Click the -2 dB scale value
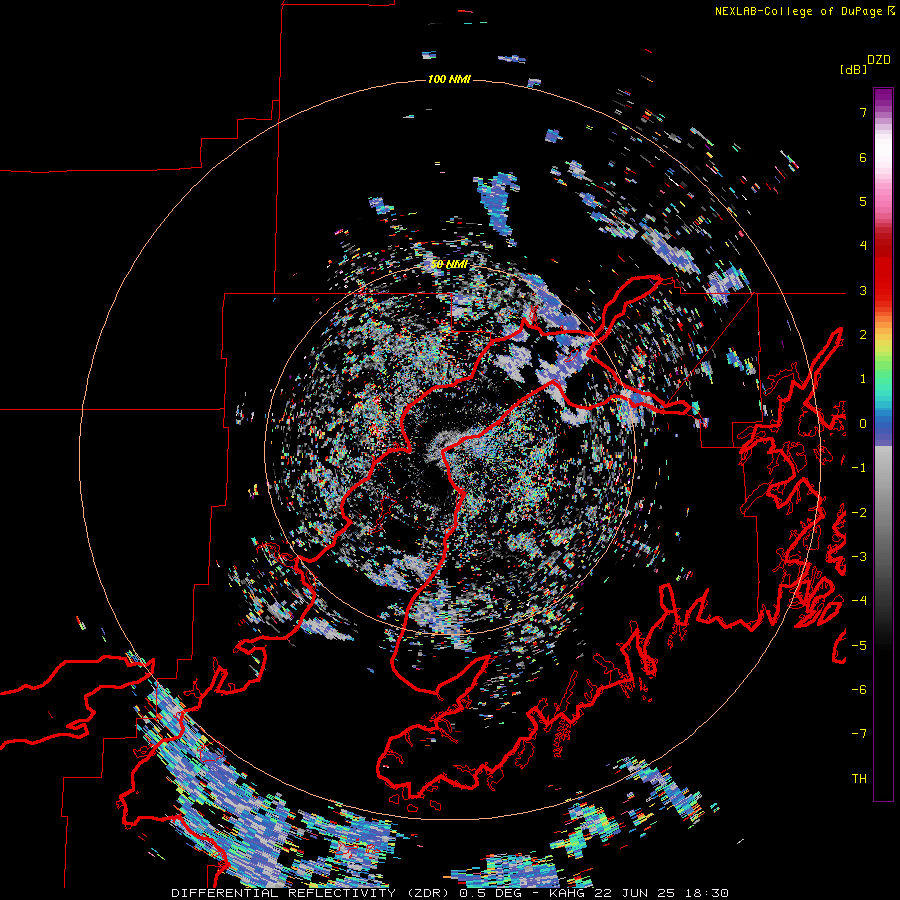Viewport: 900px width, 900px height. point(859,513)
